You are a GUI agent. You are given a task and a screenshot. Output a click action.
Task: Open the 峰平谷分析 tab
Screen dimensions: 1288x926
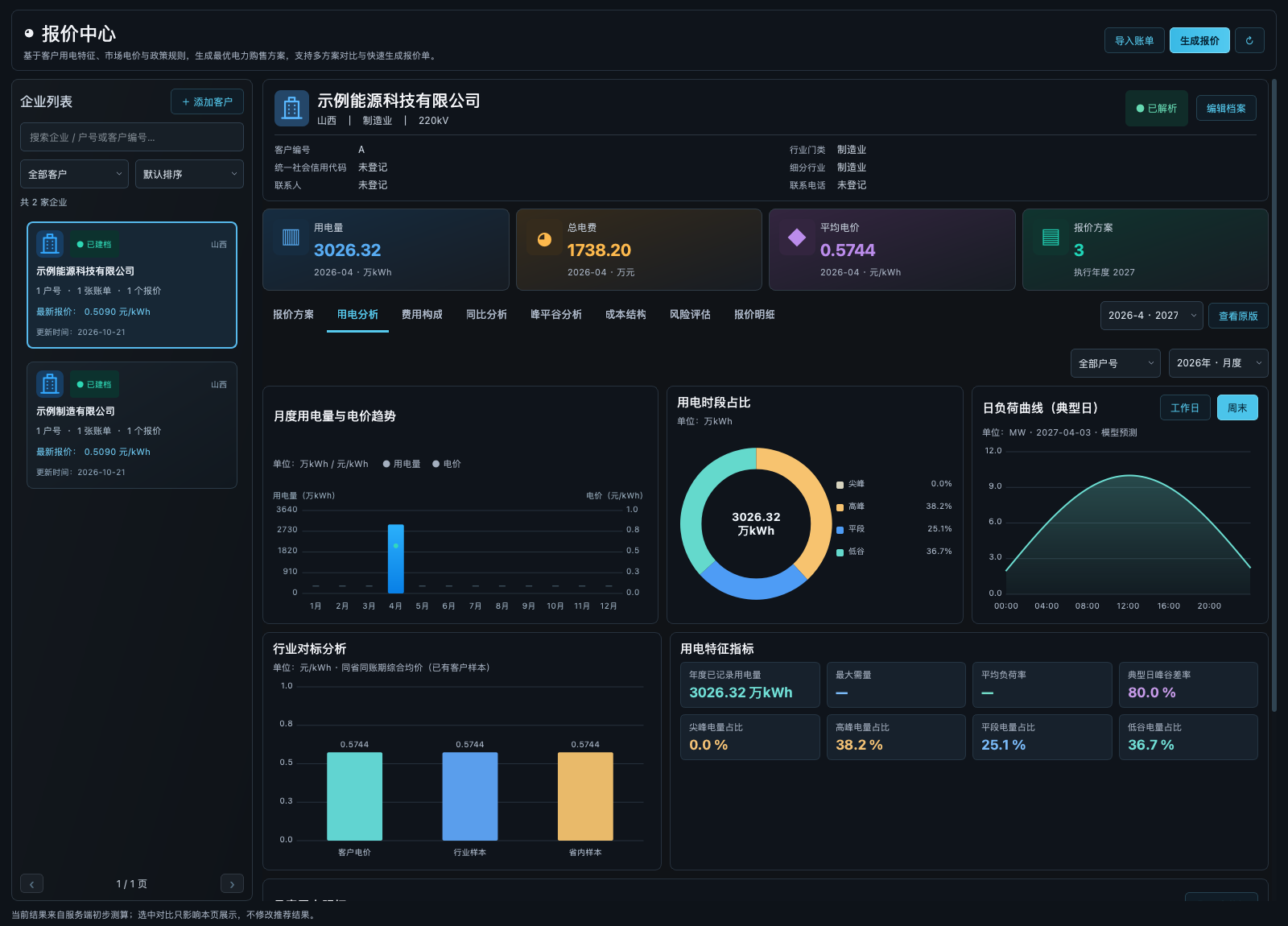point(556,315)
